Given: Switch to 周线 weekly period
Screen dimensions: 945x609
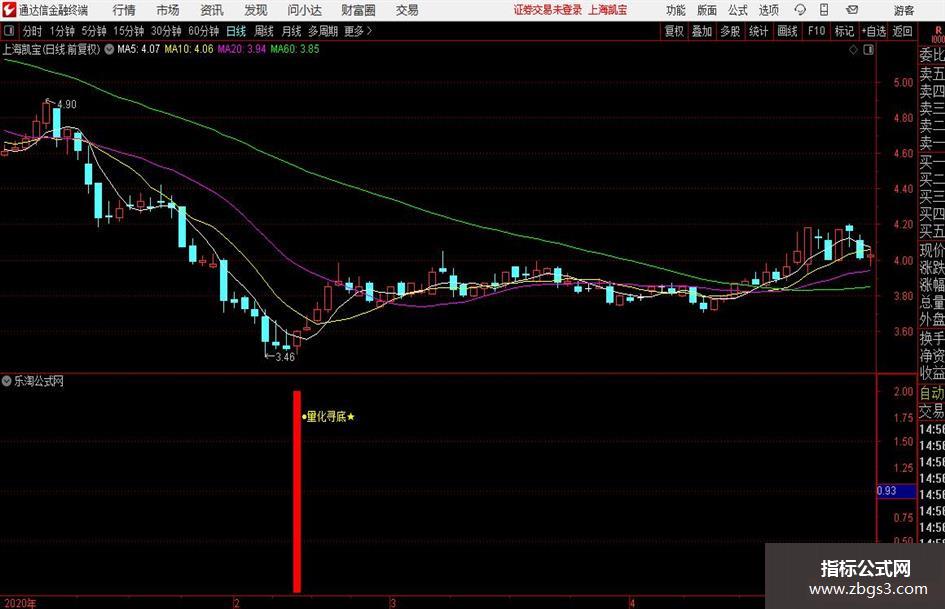Looking at the screenshot, I should pos(264,31).
